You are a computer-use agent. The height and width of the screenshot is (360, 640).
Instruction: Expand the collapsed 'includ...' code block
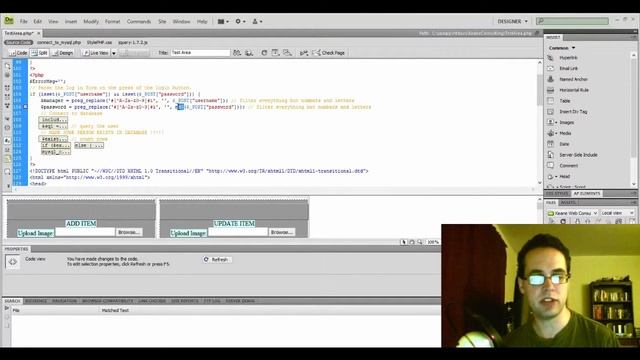53,120
